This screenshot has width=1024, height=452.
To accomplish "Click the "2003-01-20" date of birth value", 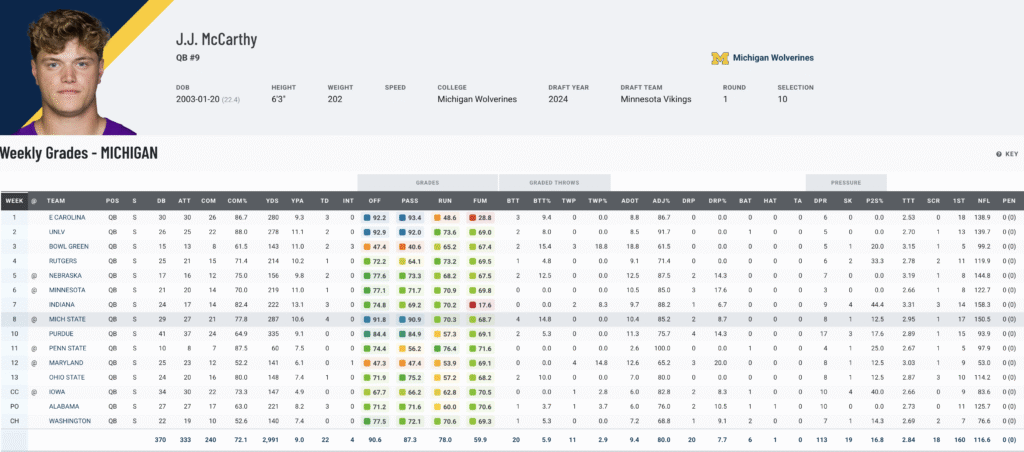I will click(197, 99).
